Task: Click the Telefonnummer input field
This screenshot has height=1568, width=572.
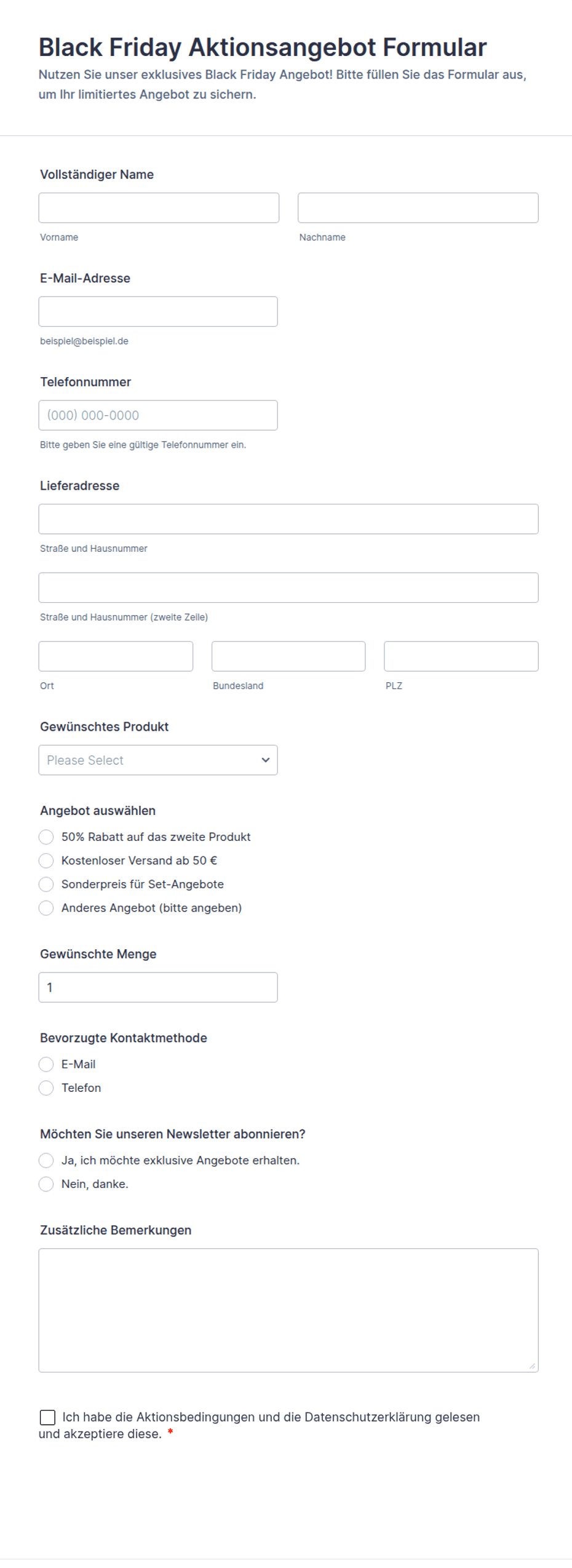Action: [158, 415]
